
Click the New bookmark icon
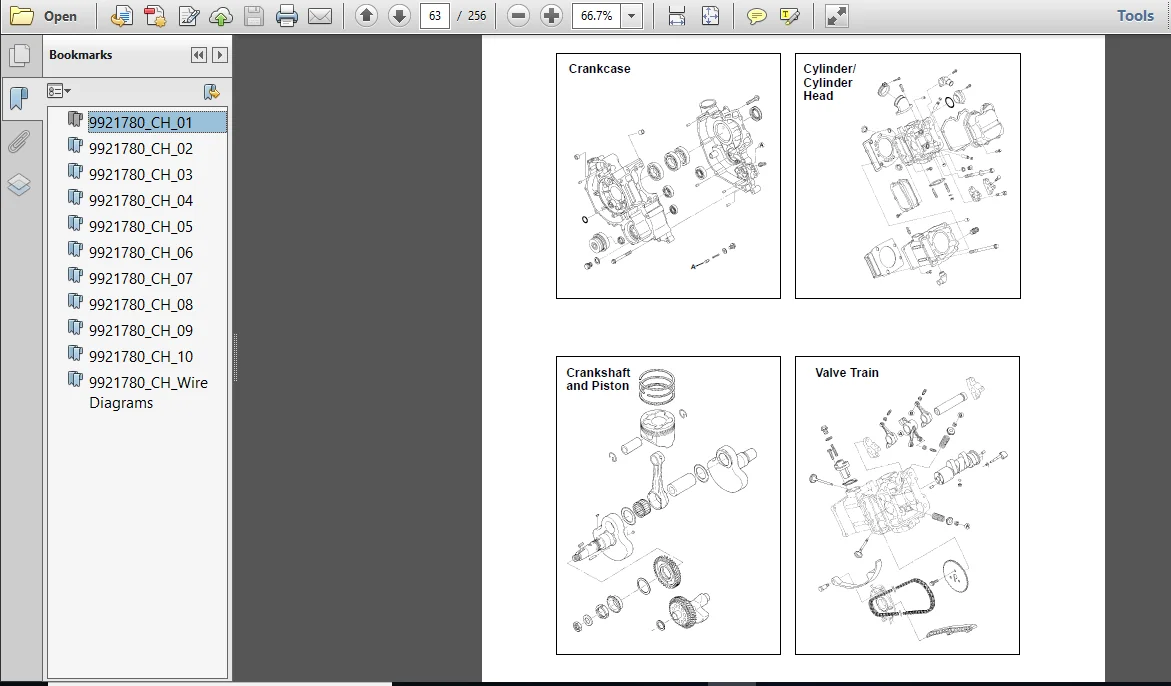211,92
